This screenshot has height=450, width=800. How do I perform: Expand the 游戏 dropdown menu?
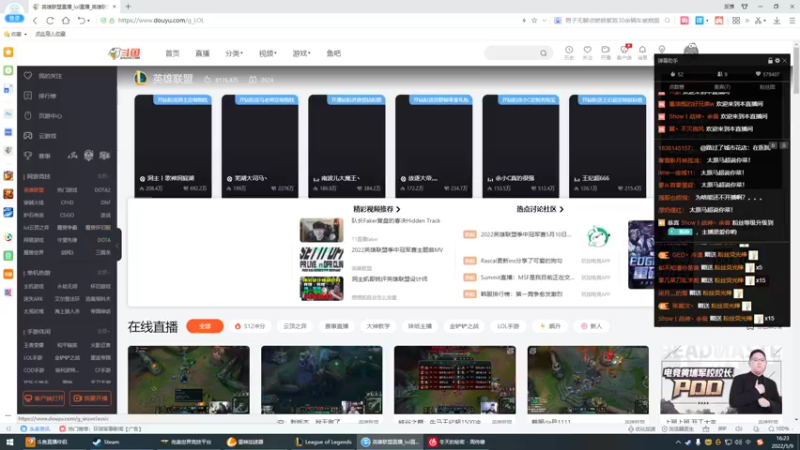pyautogui.click(x=301, y=53)
